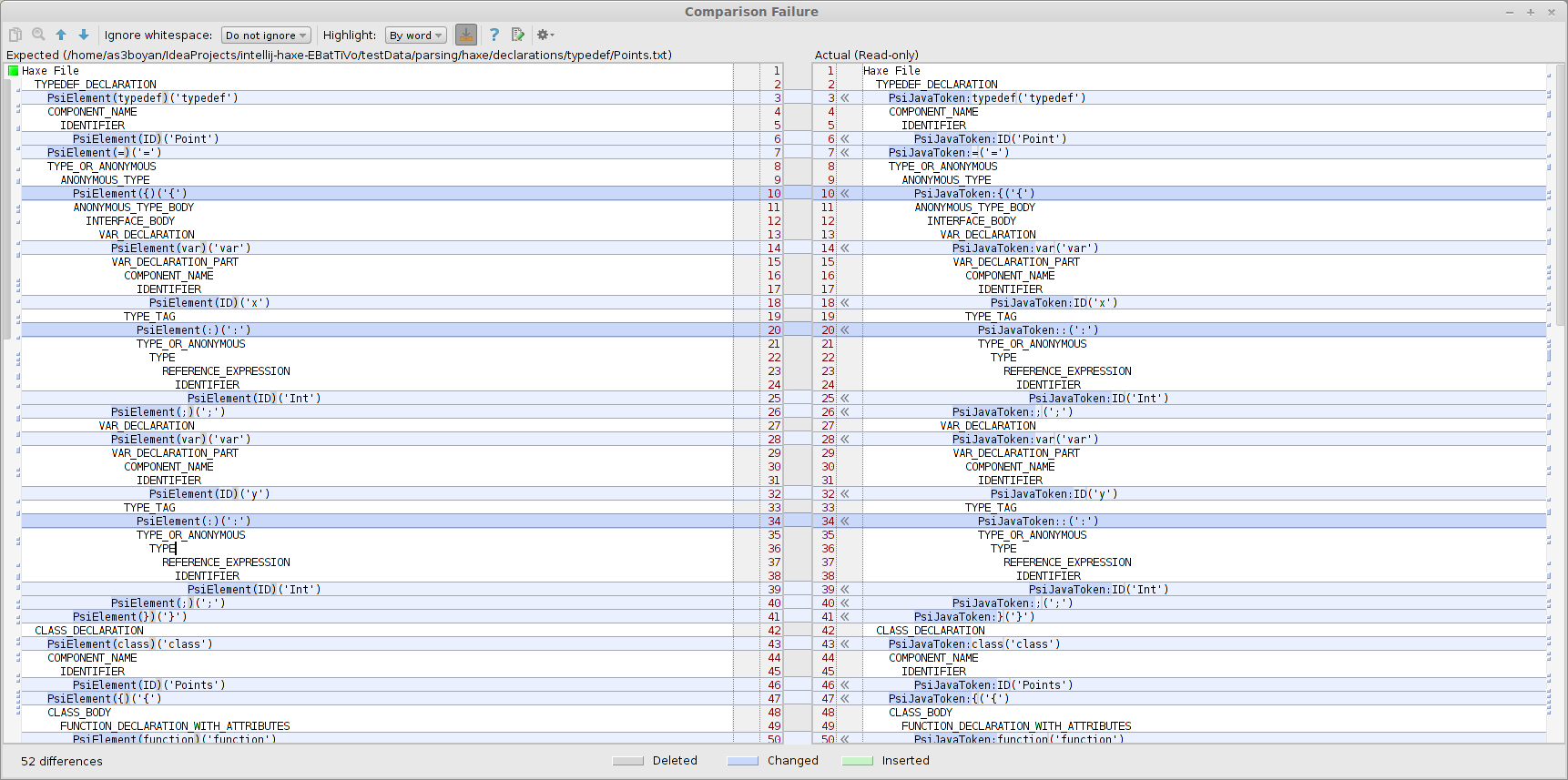Apply change arrow at line 26
The image size is (1568, 780).
point(845,412)
